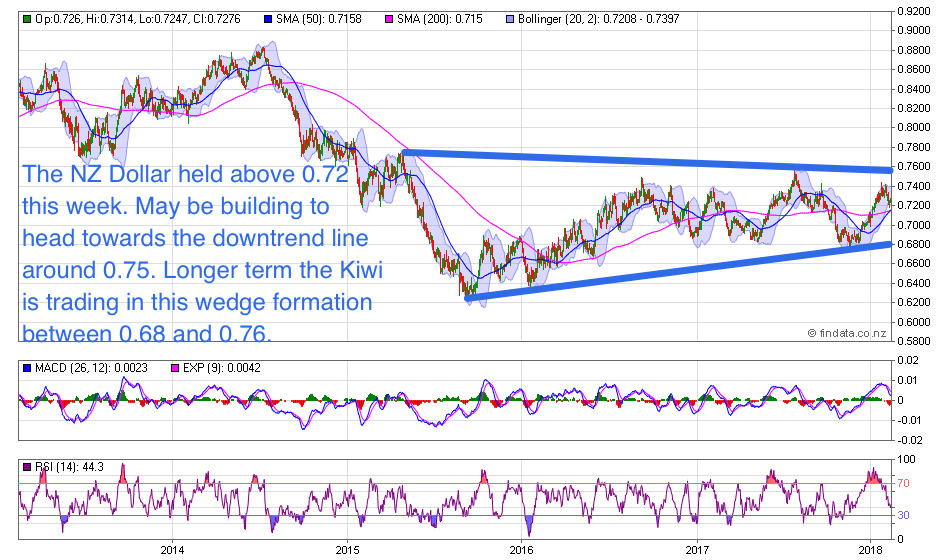This screenshot has height=560, width=940.
Task: Click the SMA (50): 0.7158 label
Action: coord(319,19)
